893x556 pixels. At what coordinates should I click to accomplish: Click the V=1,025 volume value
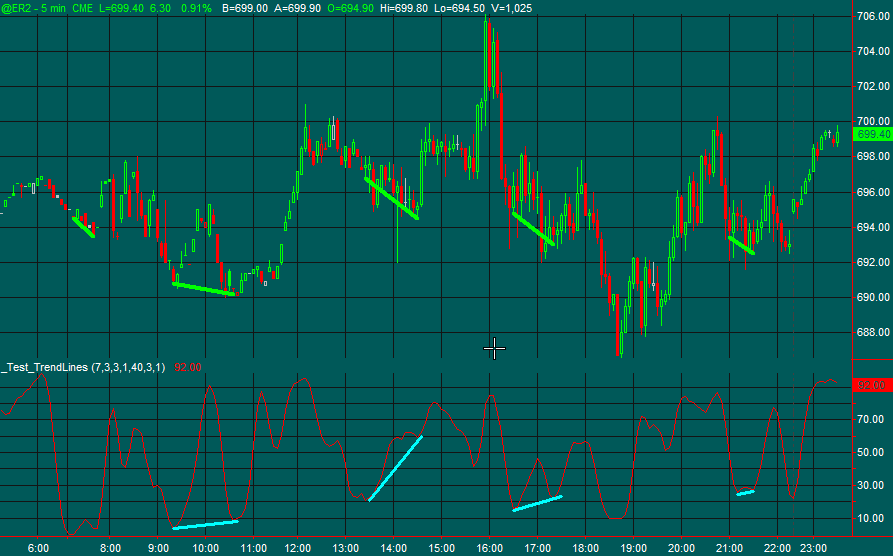tap(511, 8)
